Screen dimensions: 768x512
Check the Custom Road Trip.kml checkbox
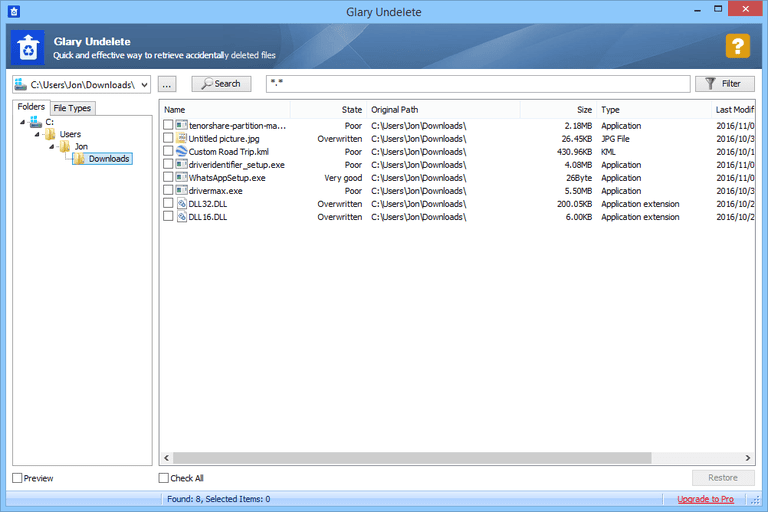point(168,151)
